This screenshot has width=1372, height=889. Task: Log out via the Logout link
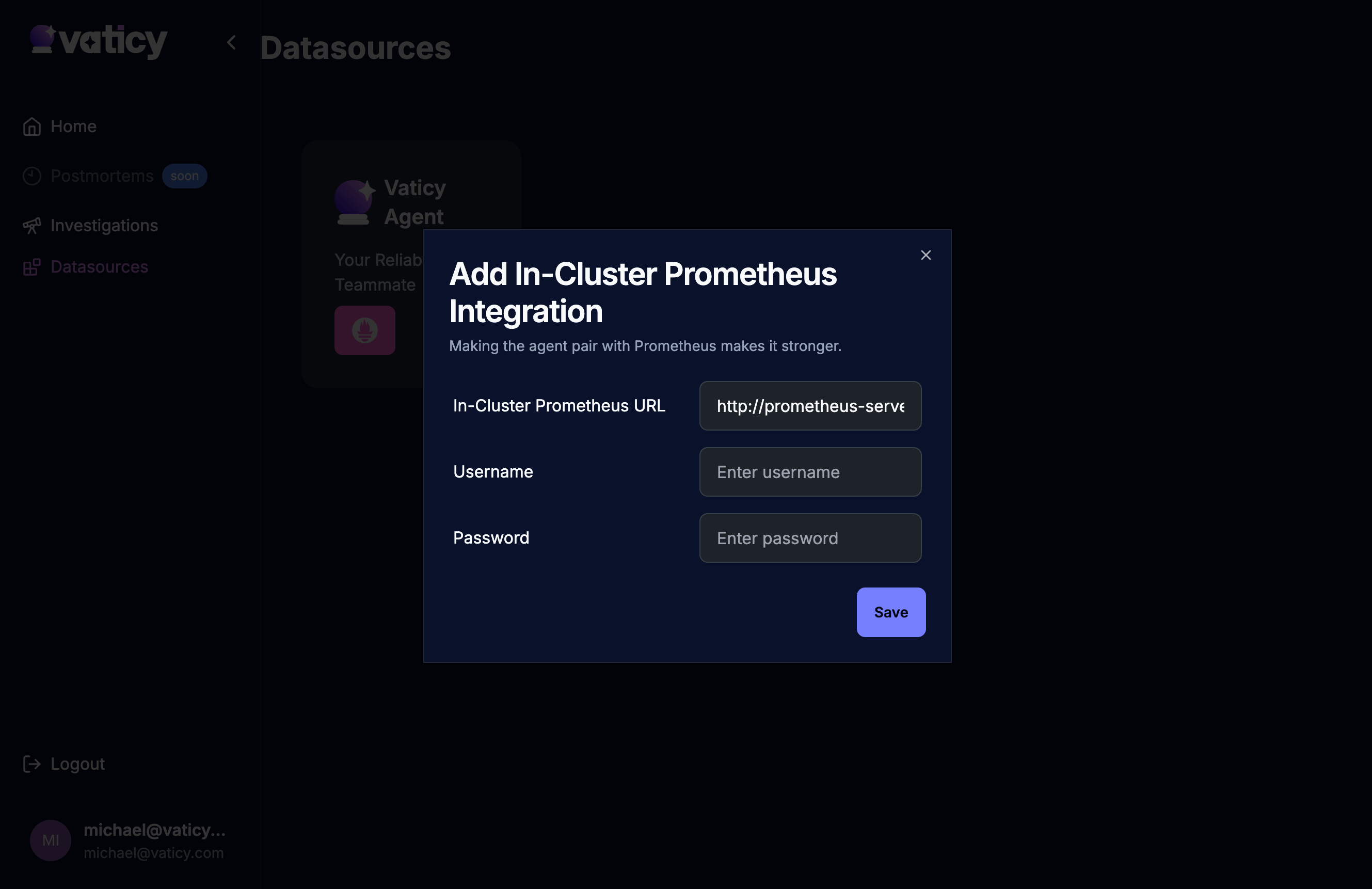tap(77, 764)
